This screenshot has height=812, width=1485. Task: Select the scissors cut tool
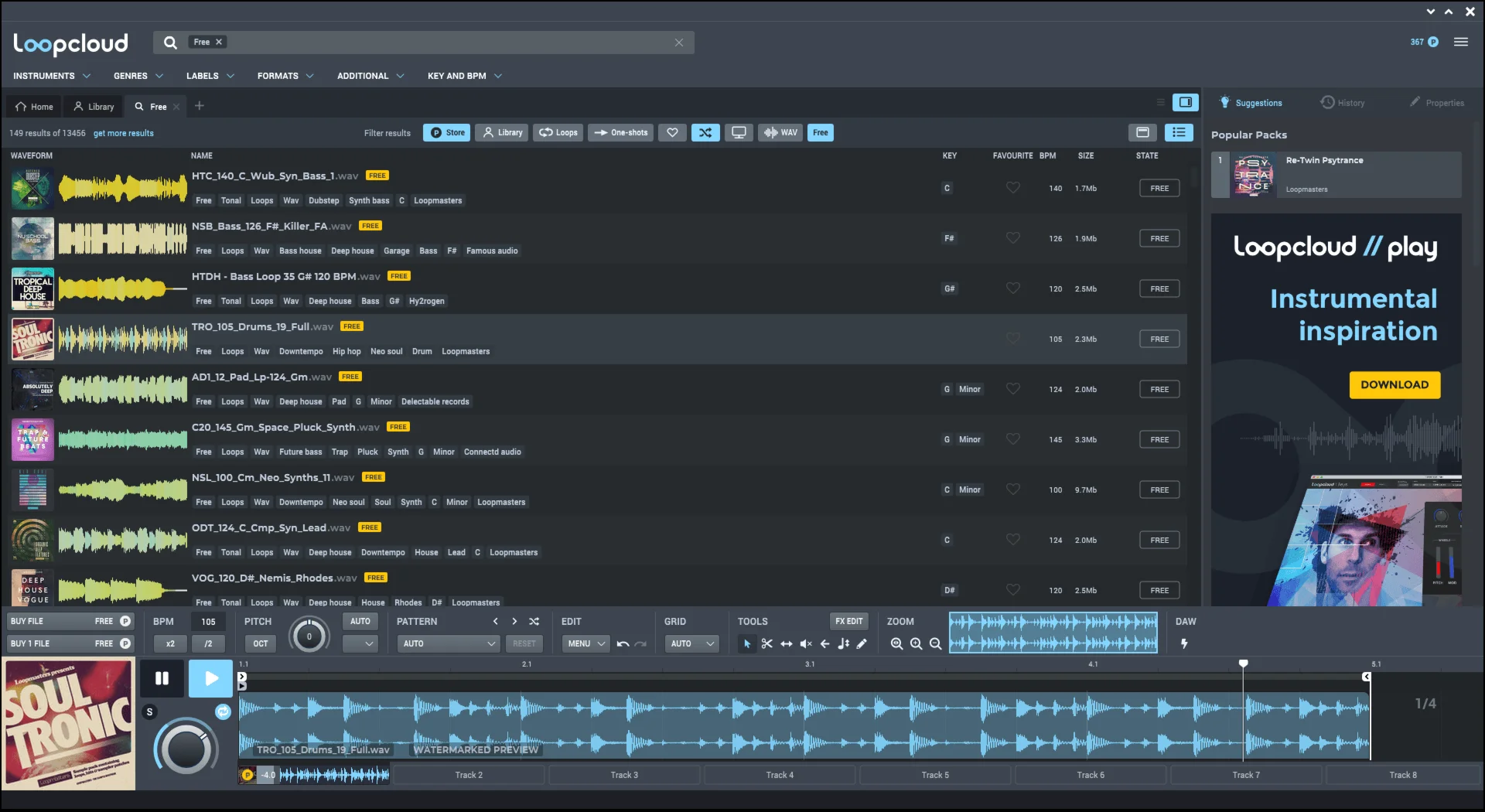pos(766,643)
